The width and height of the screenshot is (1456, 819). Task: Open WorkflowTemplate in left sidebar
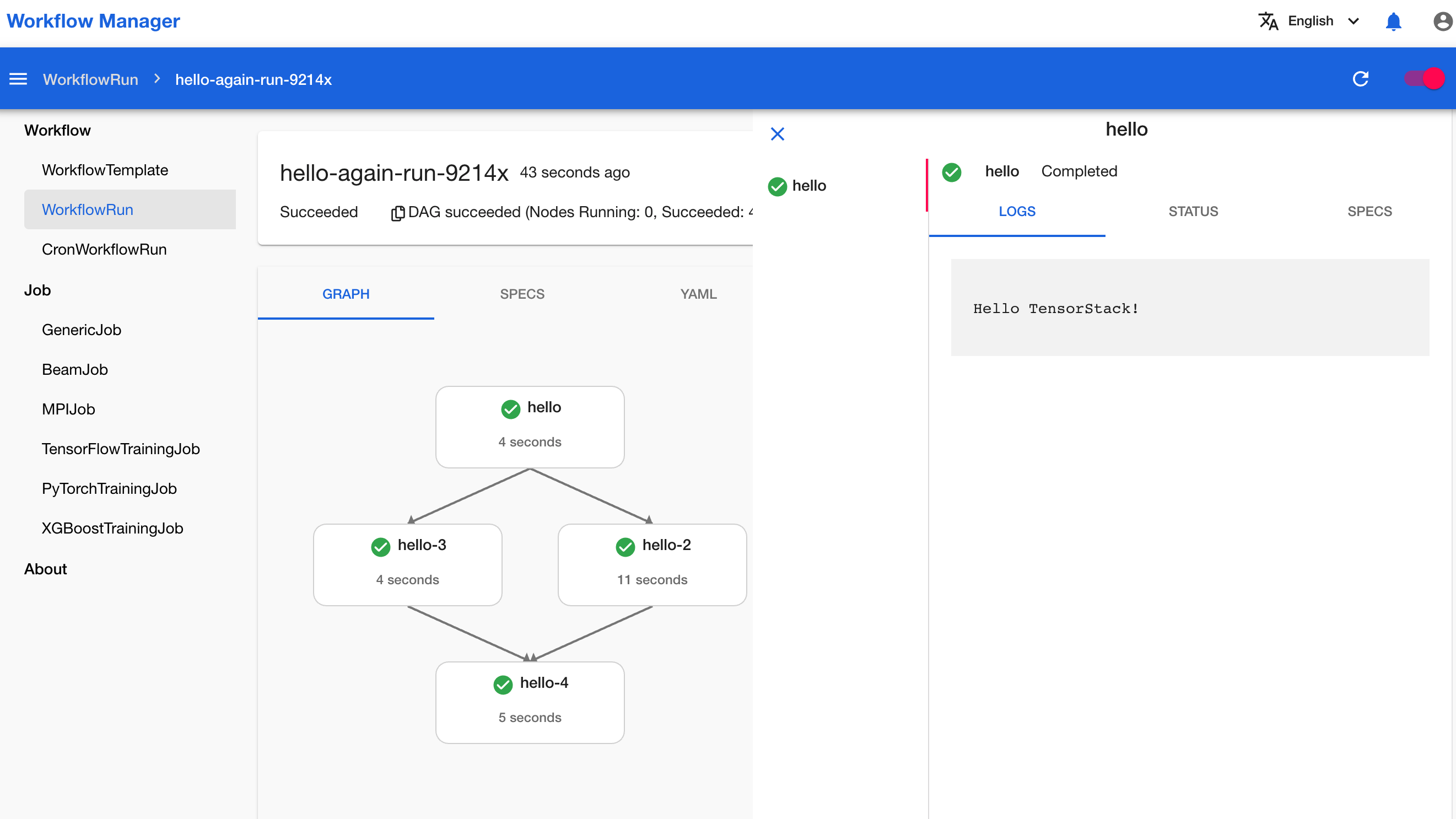point(105,169)
